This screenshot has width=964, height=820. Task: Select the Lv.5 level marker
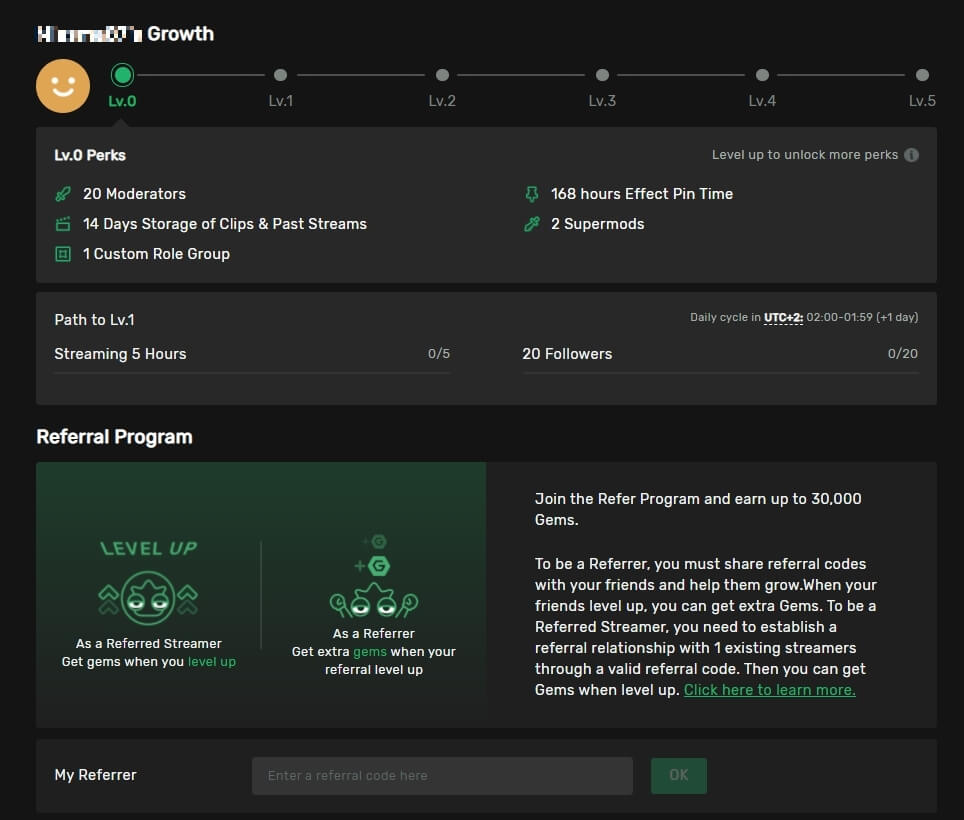pos(922,75)
